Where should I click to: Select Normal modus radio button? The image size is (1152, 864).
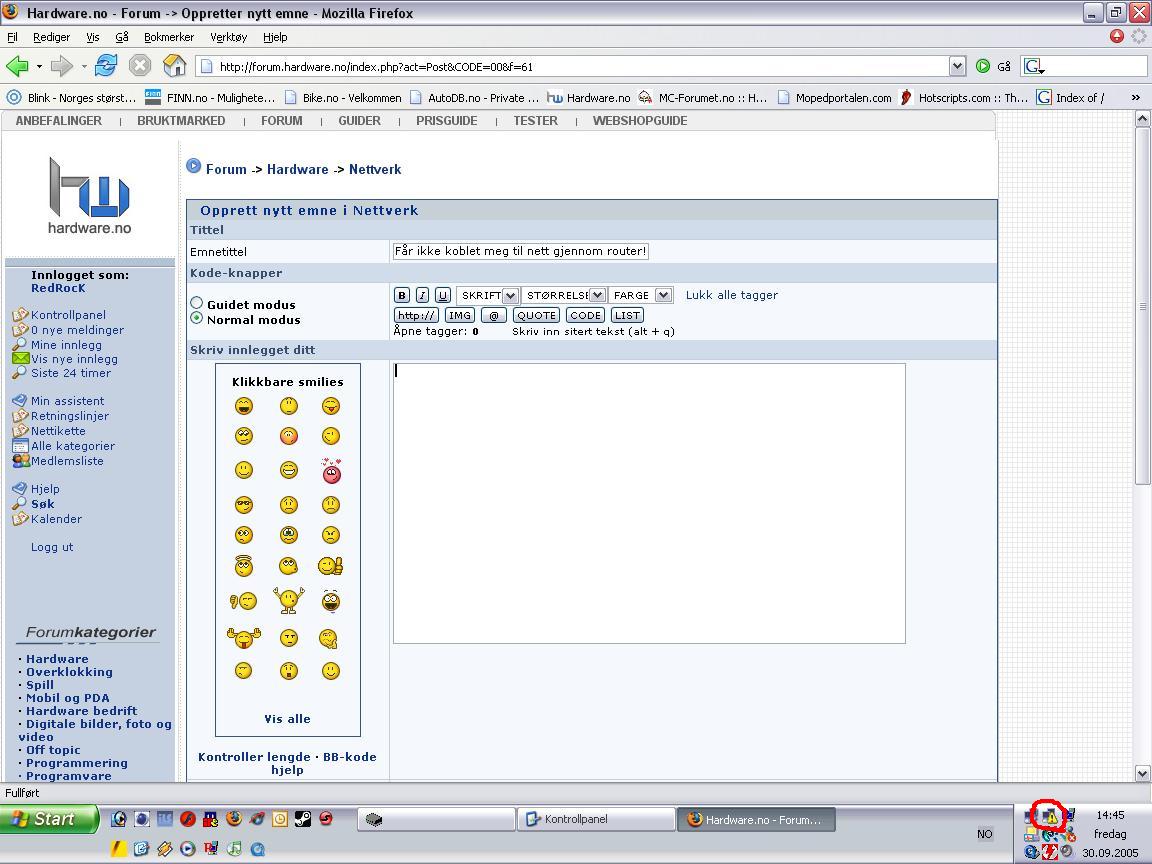[x=197, y=318]
